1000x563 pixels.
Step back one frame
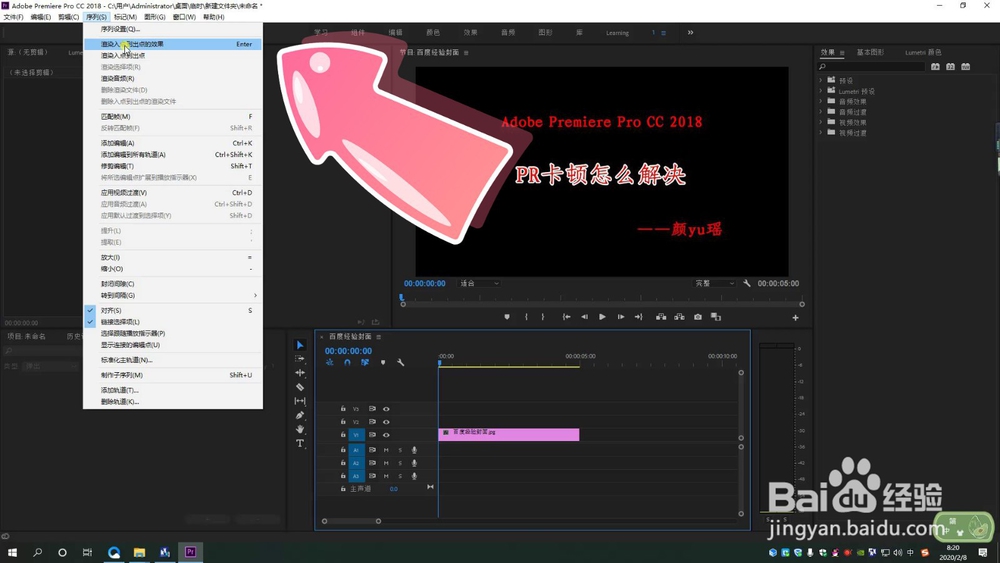tap(584, 317)
